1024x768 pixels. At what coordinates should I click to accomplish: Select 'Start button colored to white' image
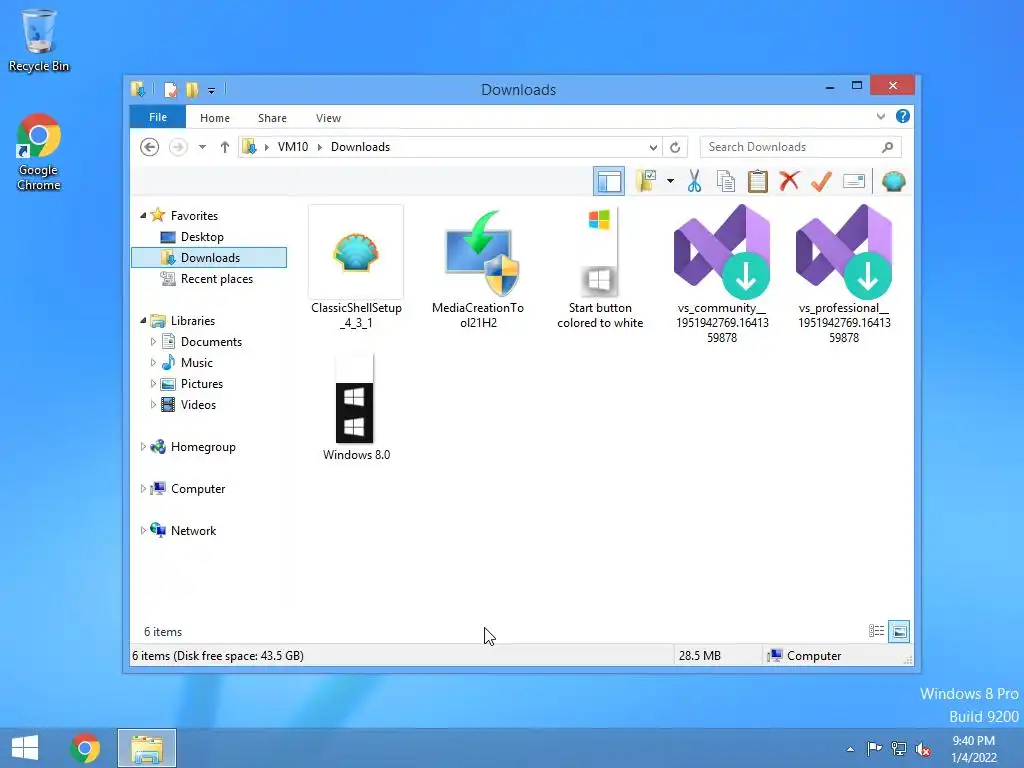(600, 268)
